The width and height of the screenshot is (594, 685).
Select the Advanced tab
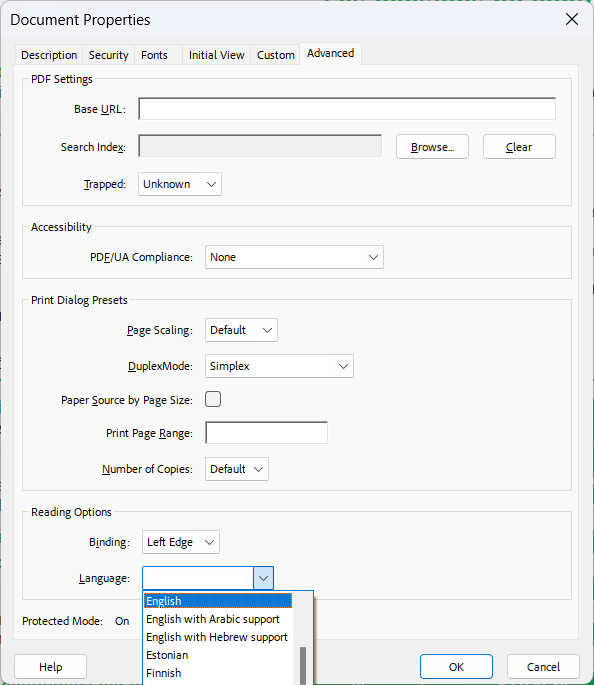tap(330, 53)
